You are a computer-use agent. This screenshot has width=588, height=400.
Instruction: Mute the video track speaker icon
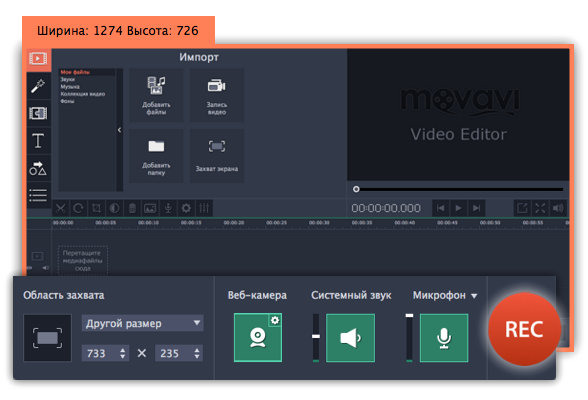tap(46, 268)
